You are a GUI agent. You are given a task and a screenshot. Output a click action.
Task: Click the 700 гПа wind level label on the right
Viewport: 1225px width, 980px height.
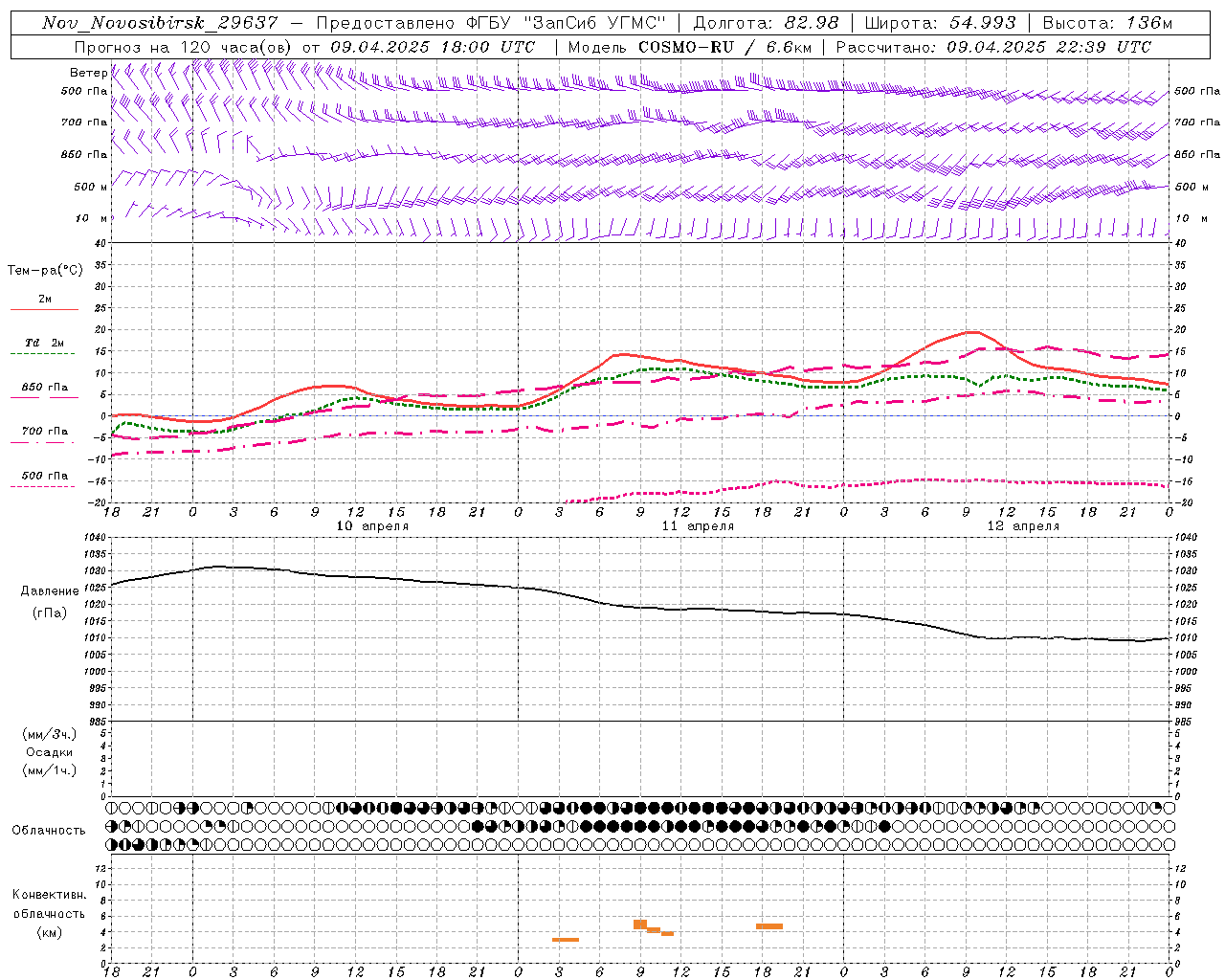[x=1196, y=122]
